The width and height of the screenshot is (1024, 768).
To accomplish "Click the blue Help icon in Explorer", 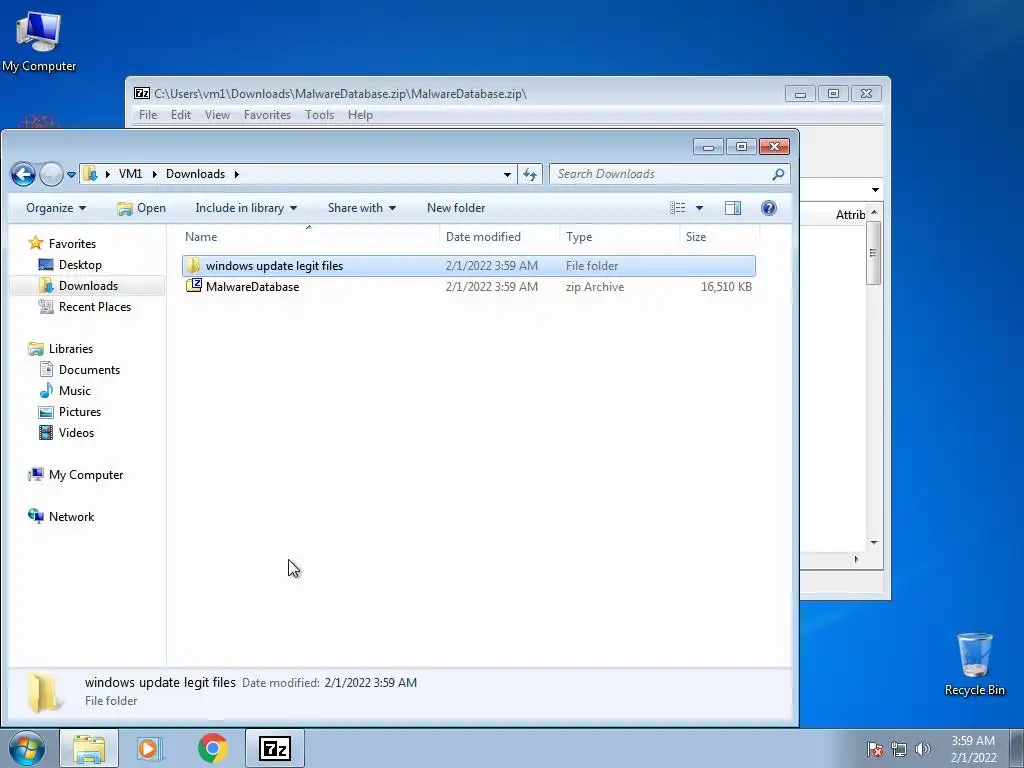I will pyautogui.click(x=769, y=208).
